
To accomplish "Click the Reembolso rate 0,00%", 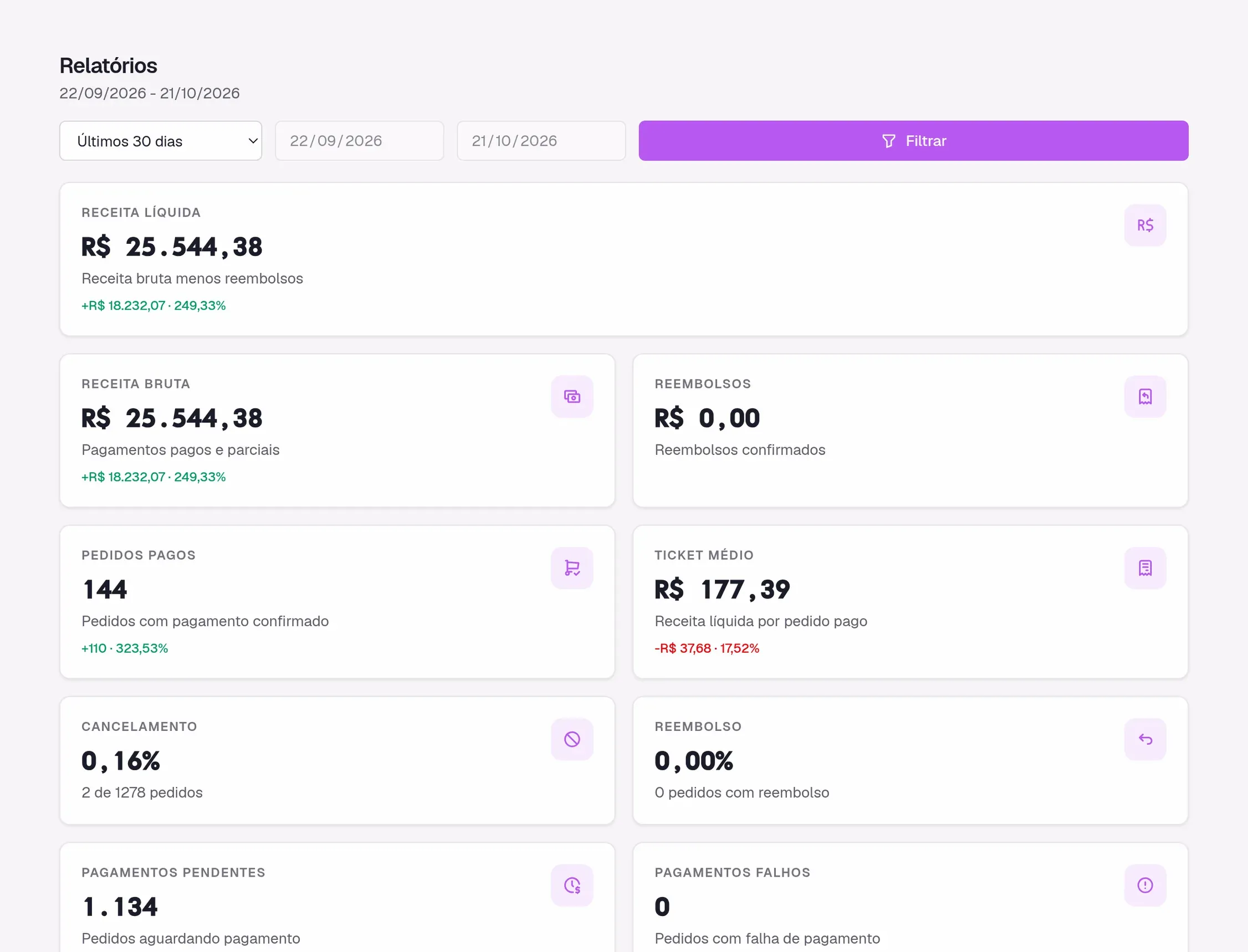I will coord(694,760).
